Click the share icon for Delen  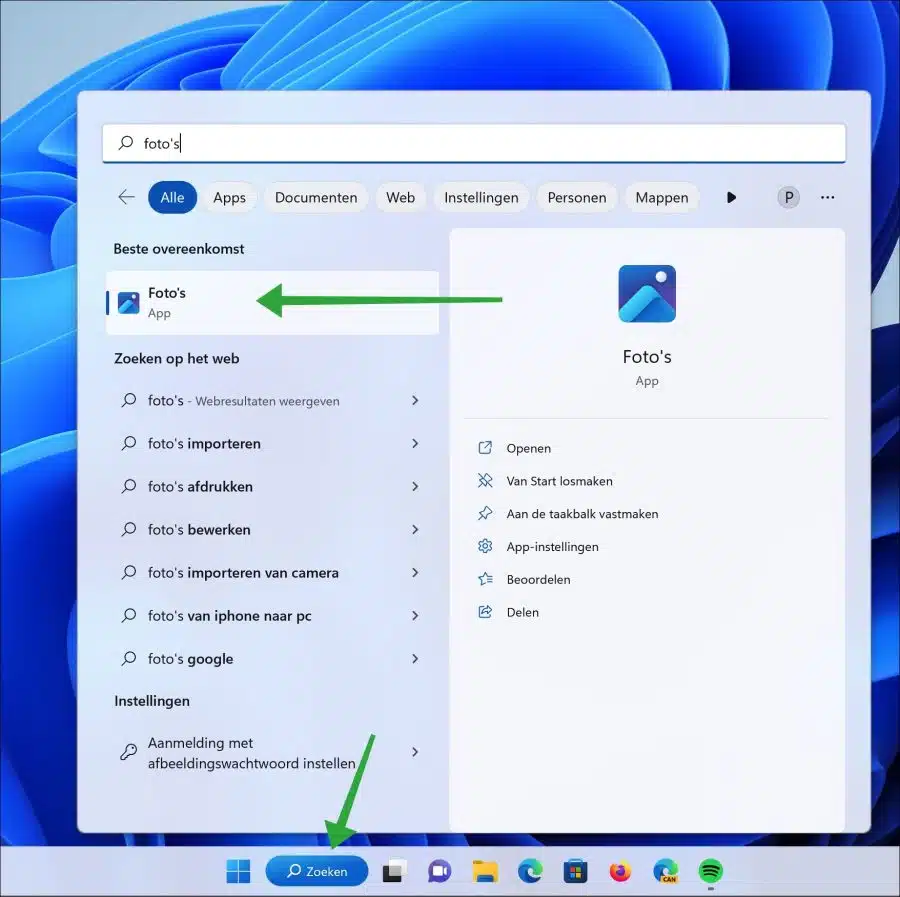click(485, 612)
